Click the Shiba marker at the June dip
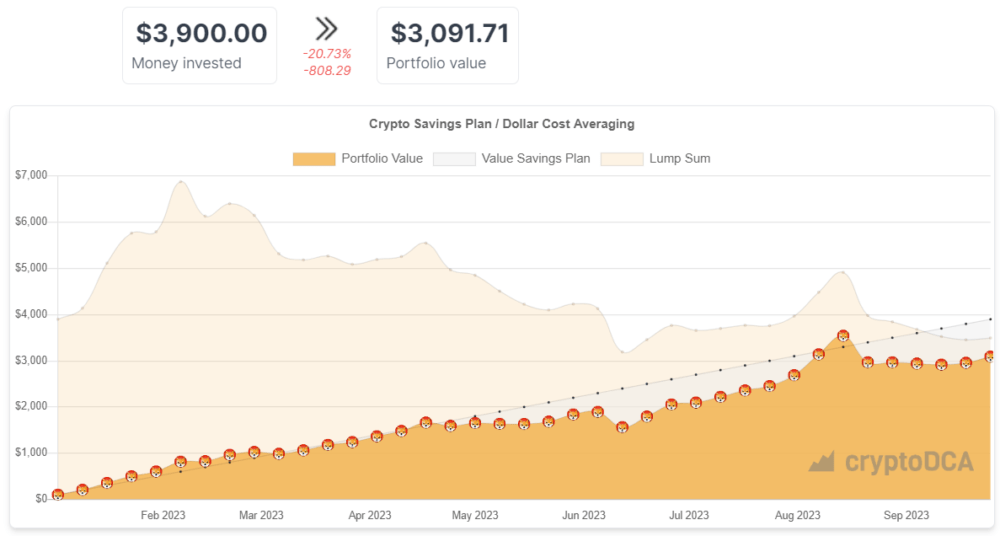 point(622,428)
